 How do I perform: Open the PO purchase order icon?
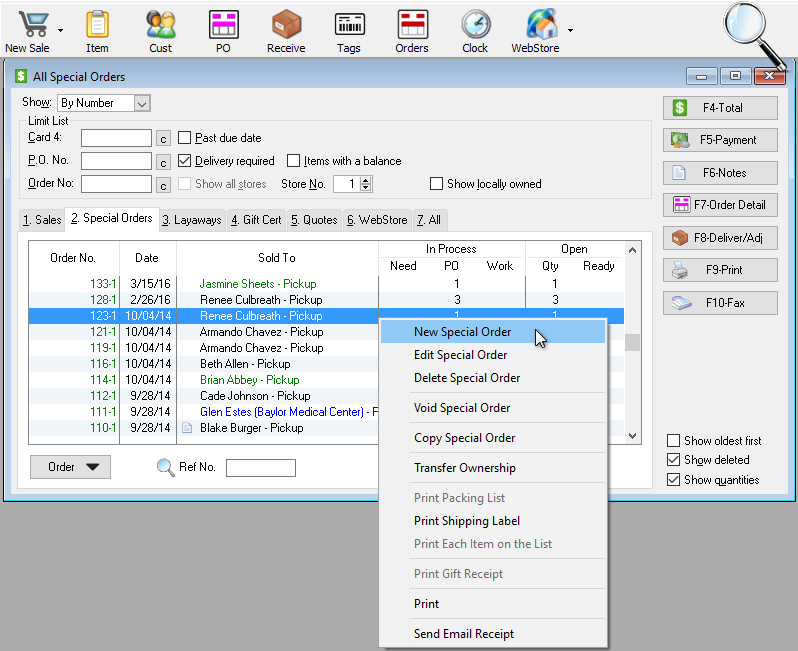tap(223, 25)
